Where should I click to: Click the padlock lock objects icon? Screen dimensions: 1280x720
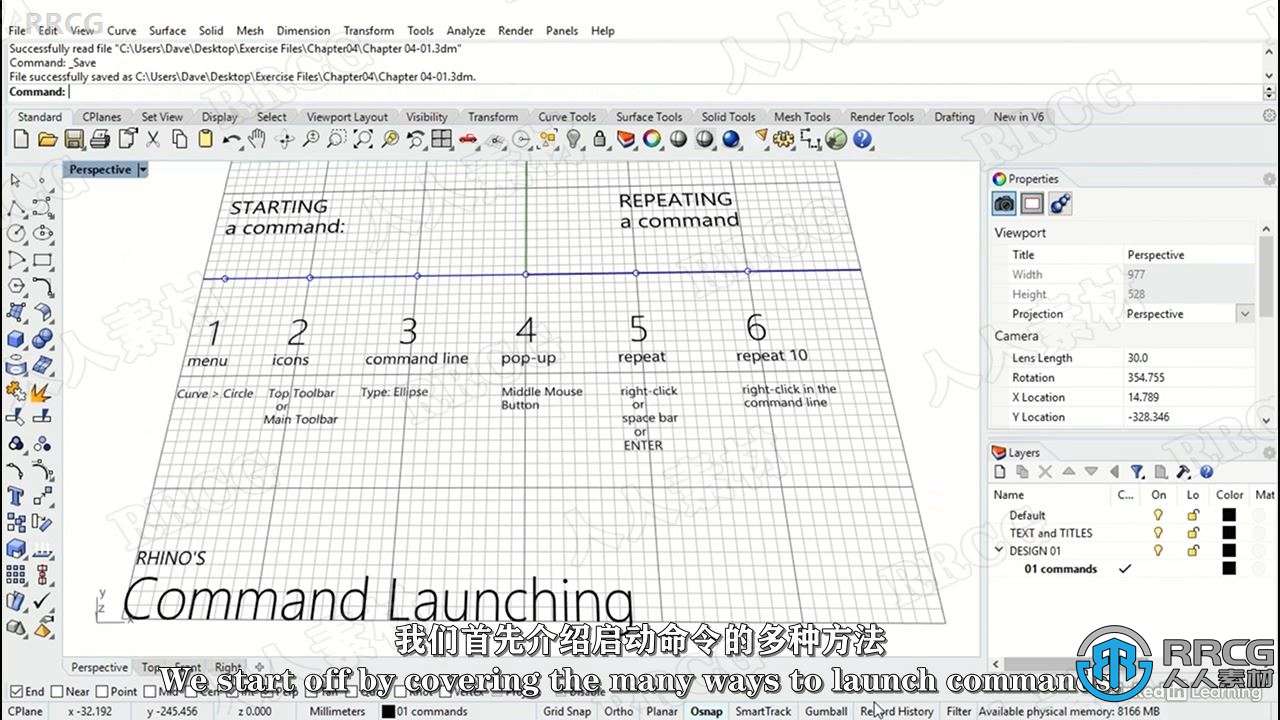[x=600, y=140]
